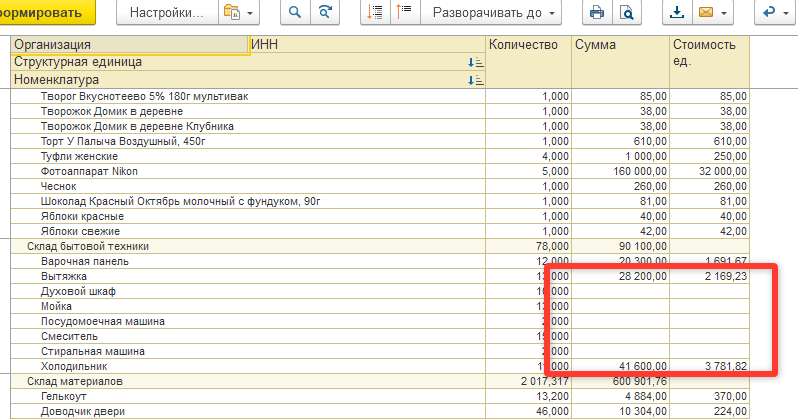Screen dimensions: 798x419
Task: Click the 2 017,317 quantity cell
Action: [x=529, y=381]
